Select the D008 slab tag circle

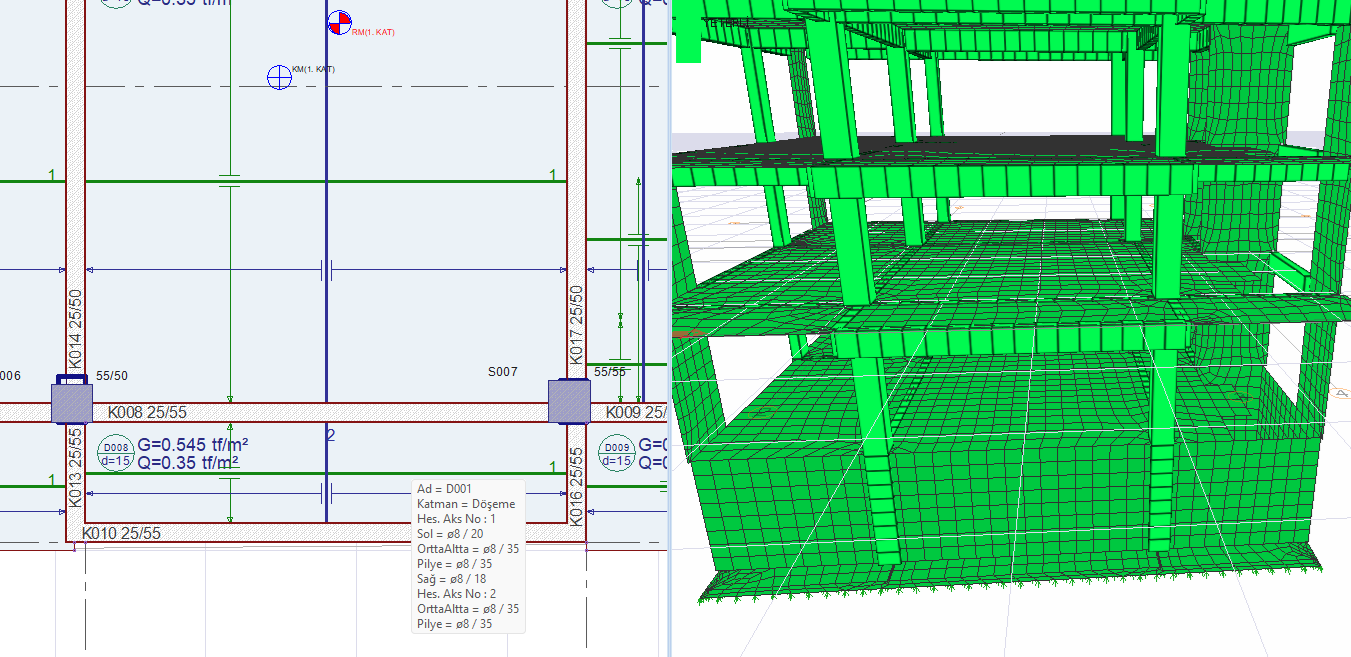(x=115, y=453)
